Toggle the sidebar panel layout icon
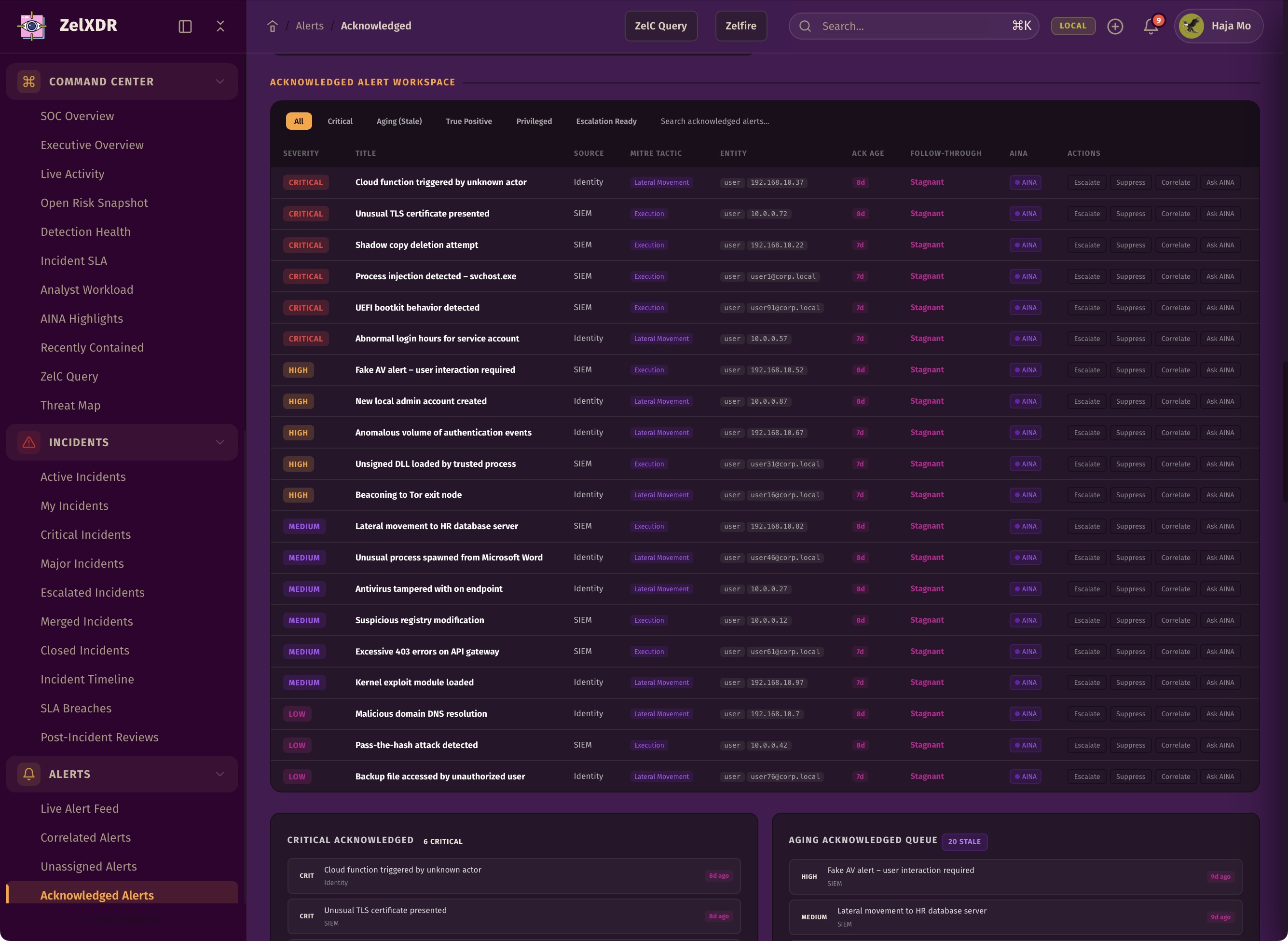The width and height of the screenshot is (1288, 941). point(185,26)
